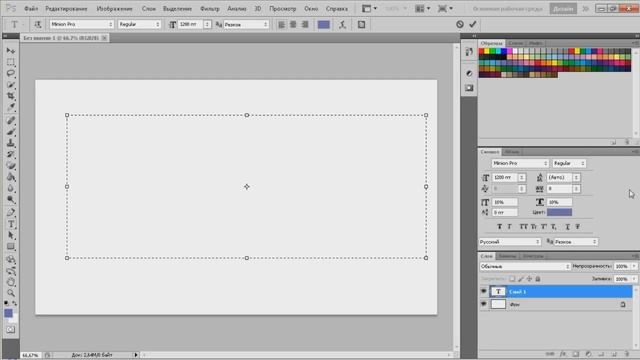Hide the Фон background layer

[484, 304]
